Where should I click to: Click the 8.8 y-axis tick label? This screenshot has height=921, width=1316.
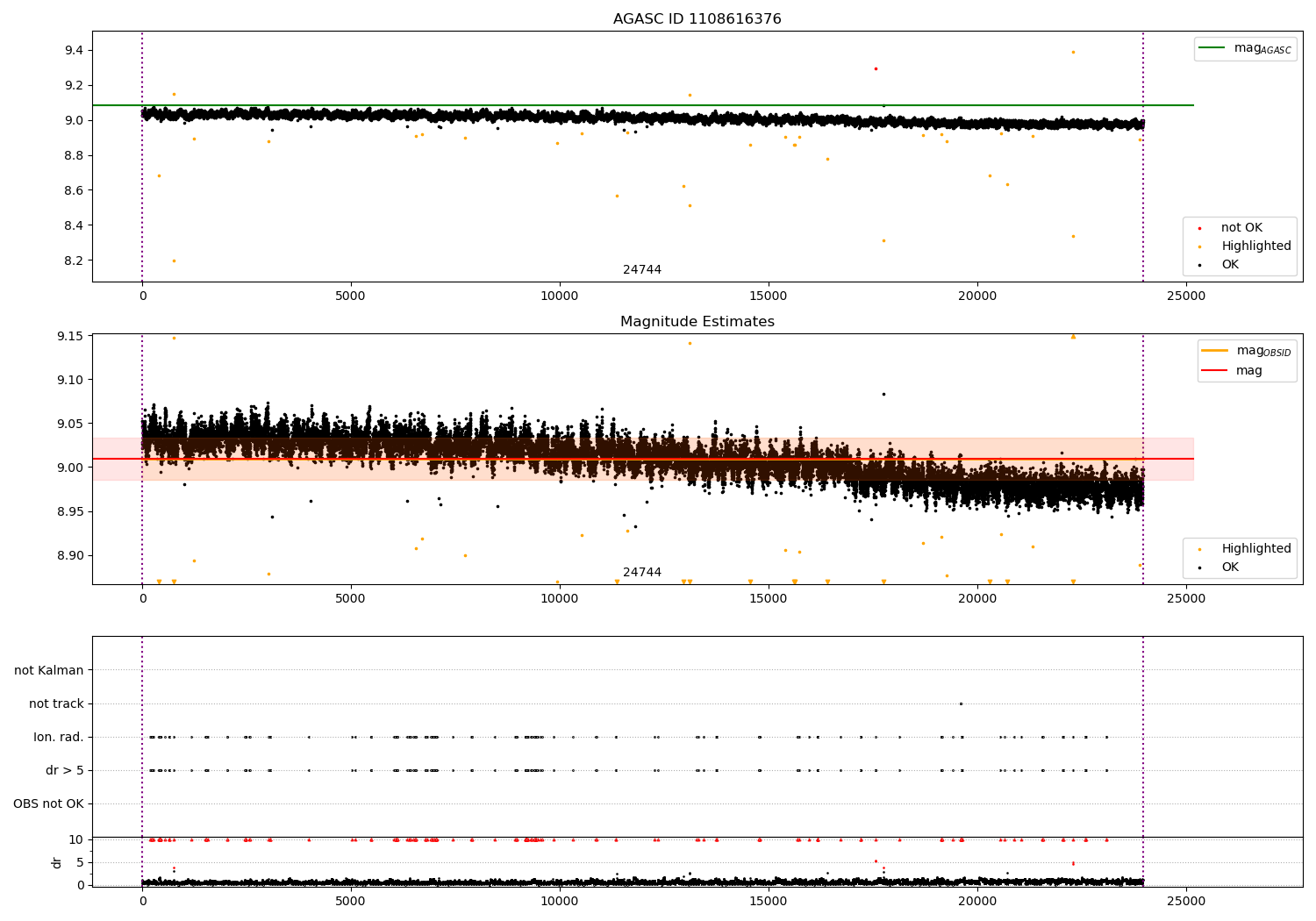(x=74, y=156)
